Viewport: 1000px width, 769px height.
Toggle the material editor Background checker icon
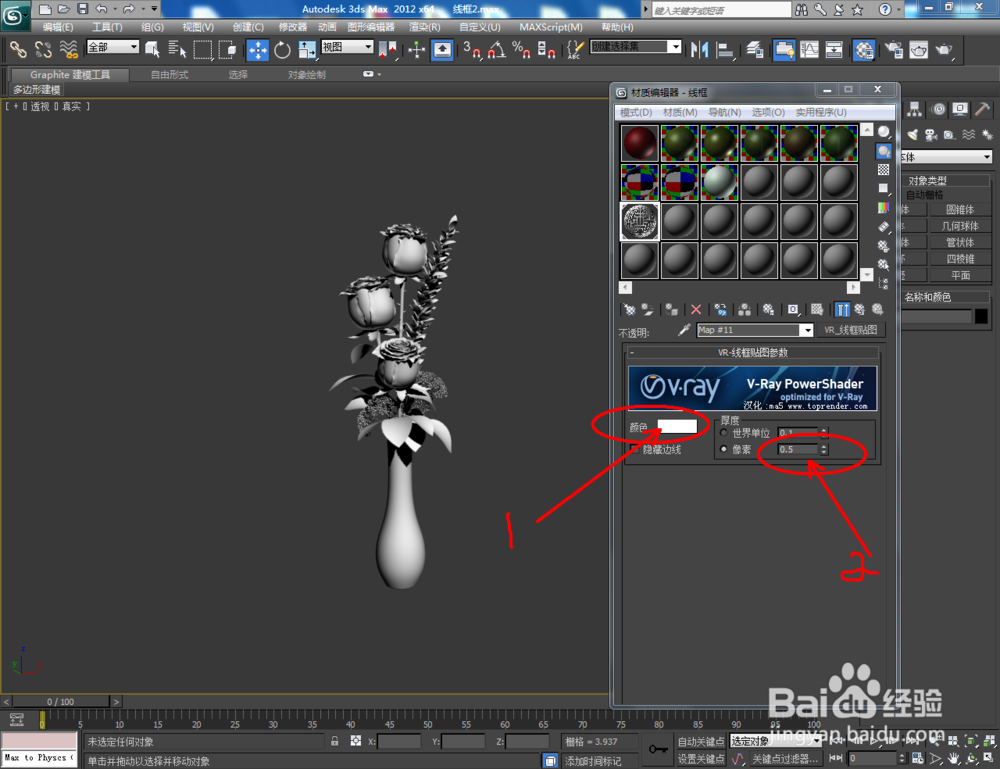pos(883,170)
